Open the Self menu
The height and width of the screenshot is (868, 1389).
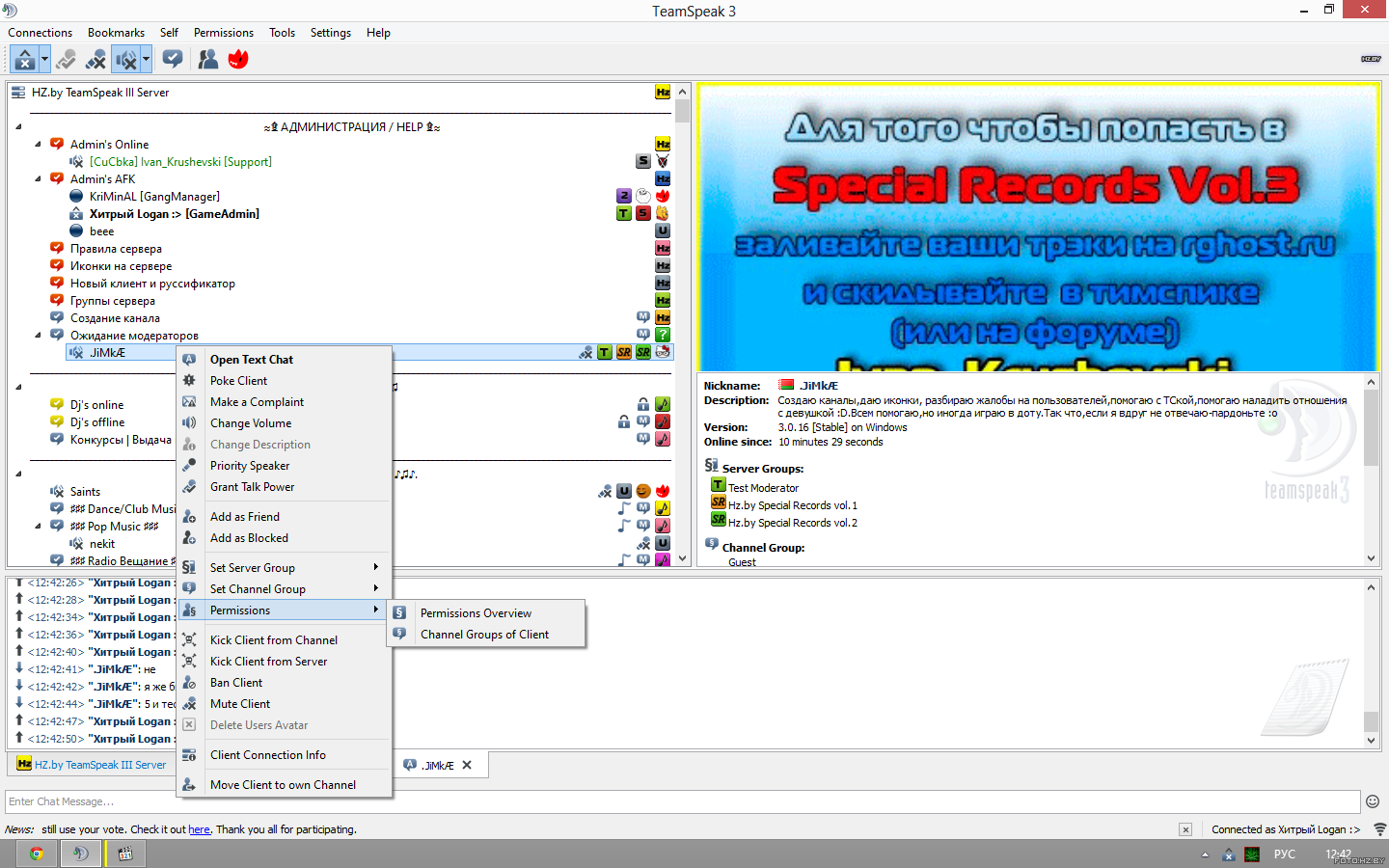[x=169, y=33]
